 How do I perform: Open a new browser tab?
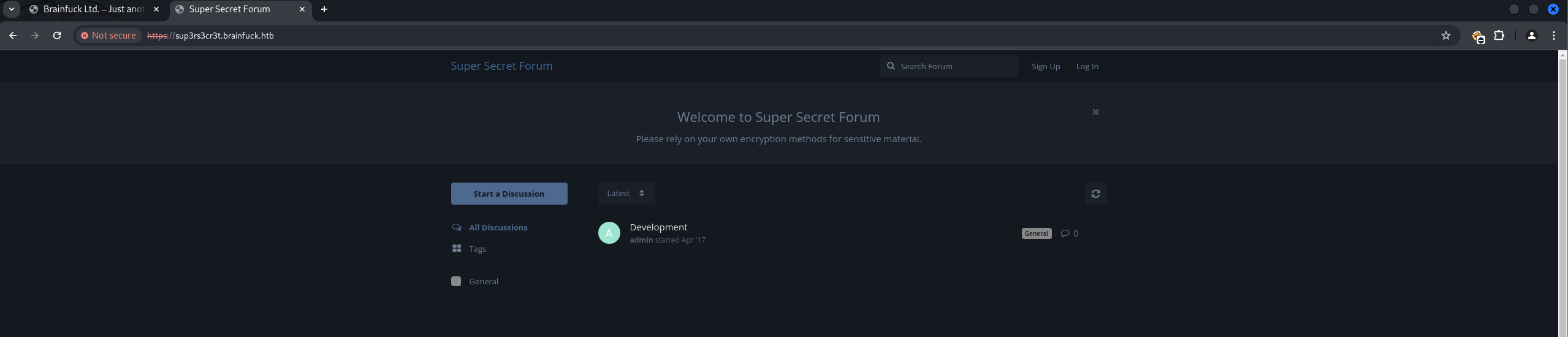[x=324, y=9]
